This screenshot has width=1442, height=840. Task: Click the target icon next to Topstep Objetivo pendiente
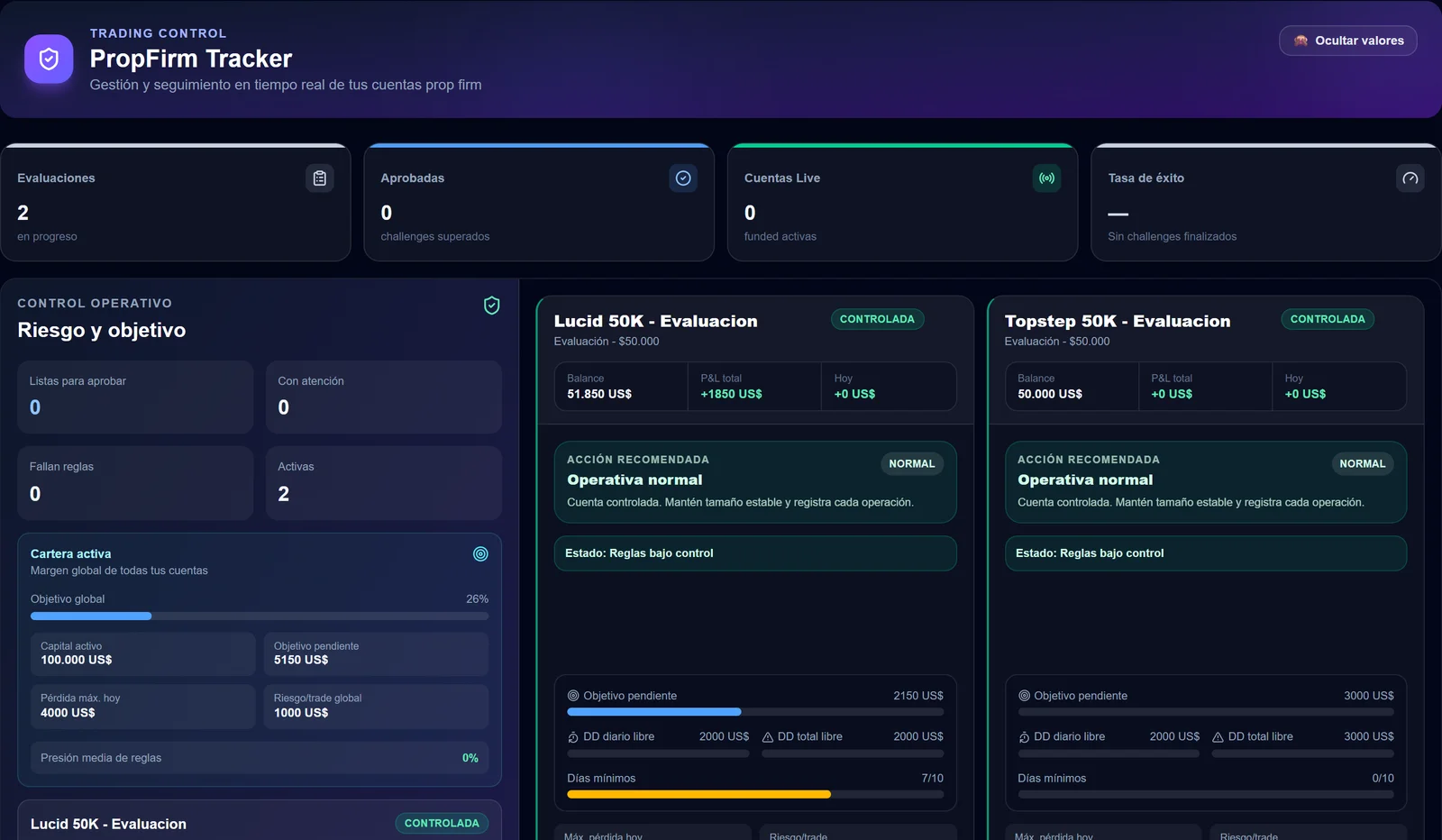pos(1024,696)
